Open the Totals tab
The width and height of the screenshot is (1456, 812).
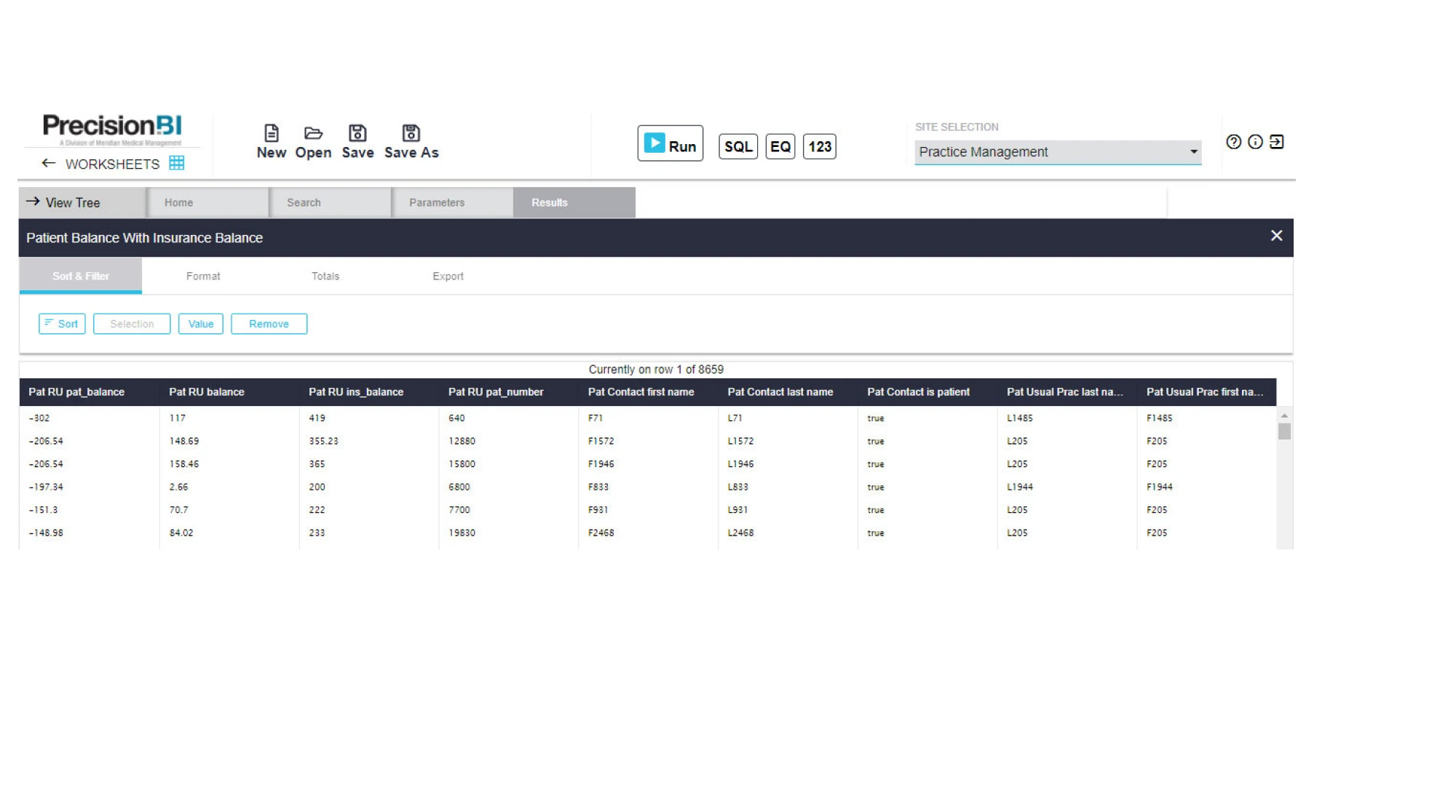point(325,276)
